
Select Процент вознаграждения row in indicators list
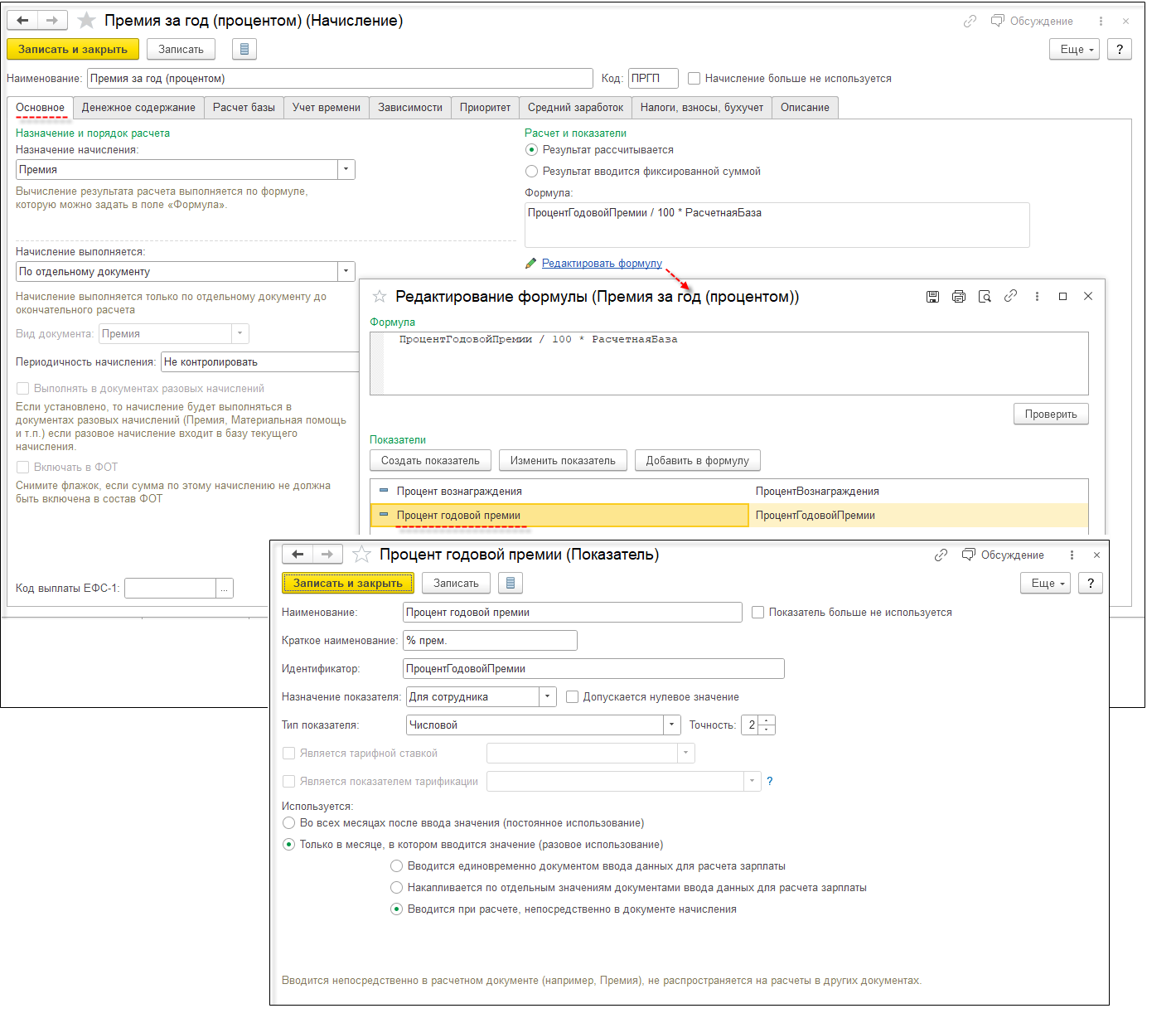point(729,491)
